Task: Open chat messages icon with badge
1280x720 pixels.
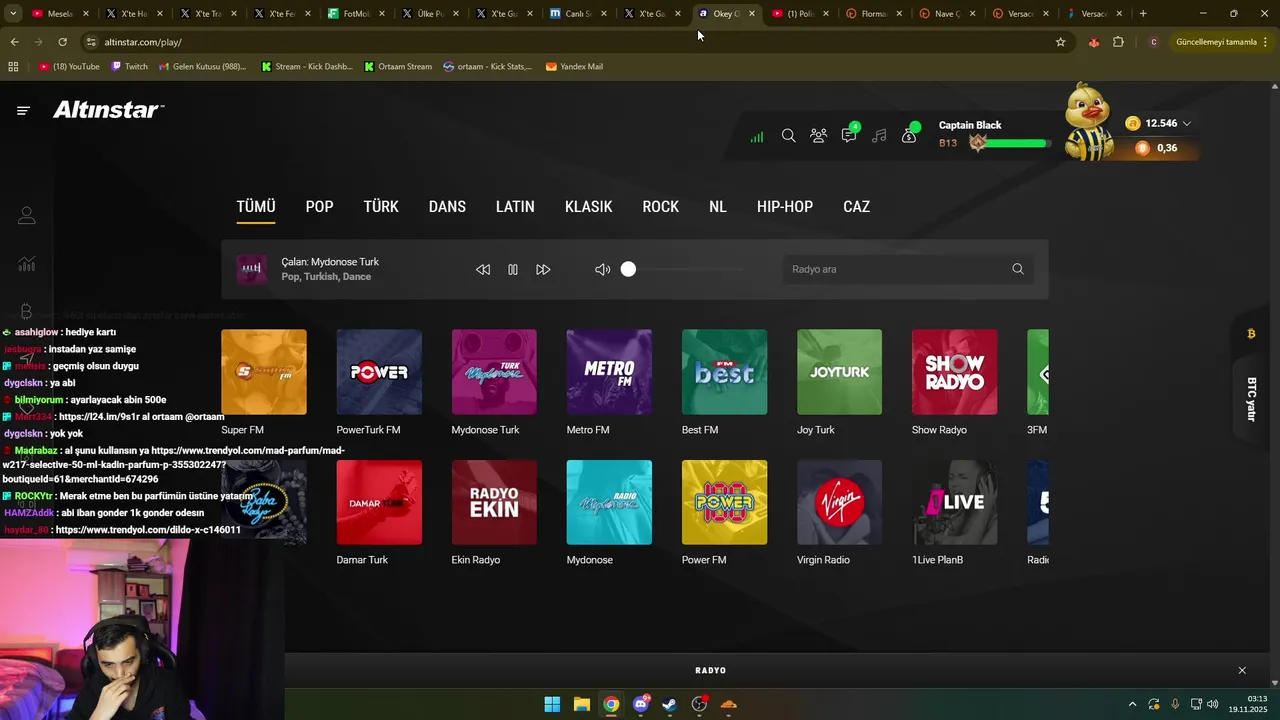Action: click(849, 134)
